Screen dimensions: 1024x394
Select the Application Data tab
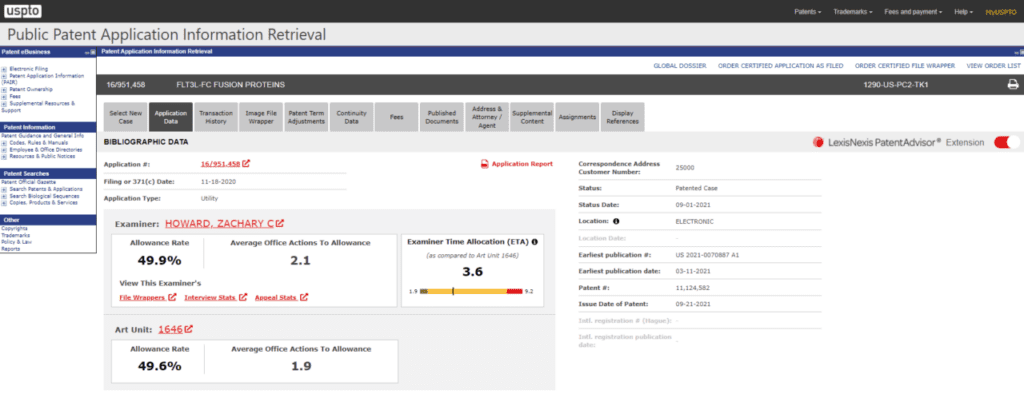[x=170, y=117]
